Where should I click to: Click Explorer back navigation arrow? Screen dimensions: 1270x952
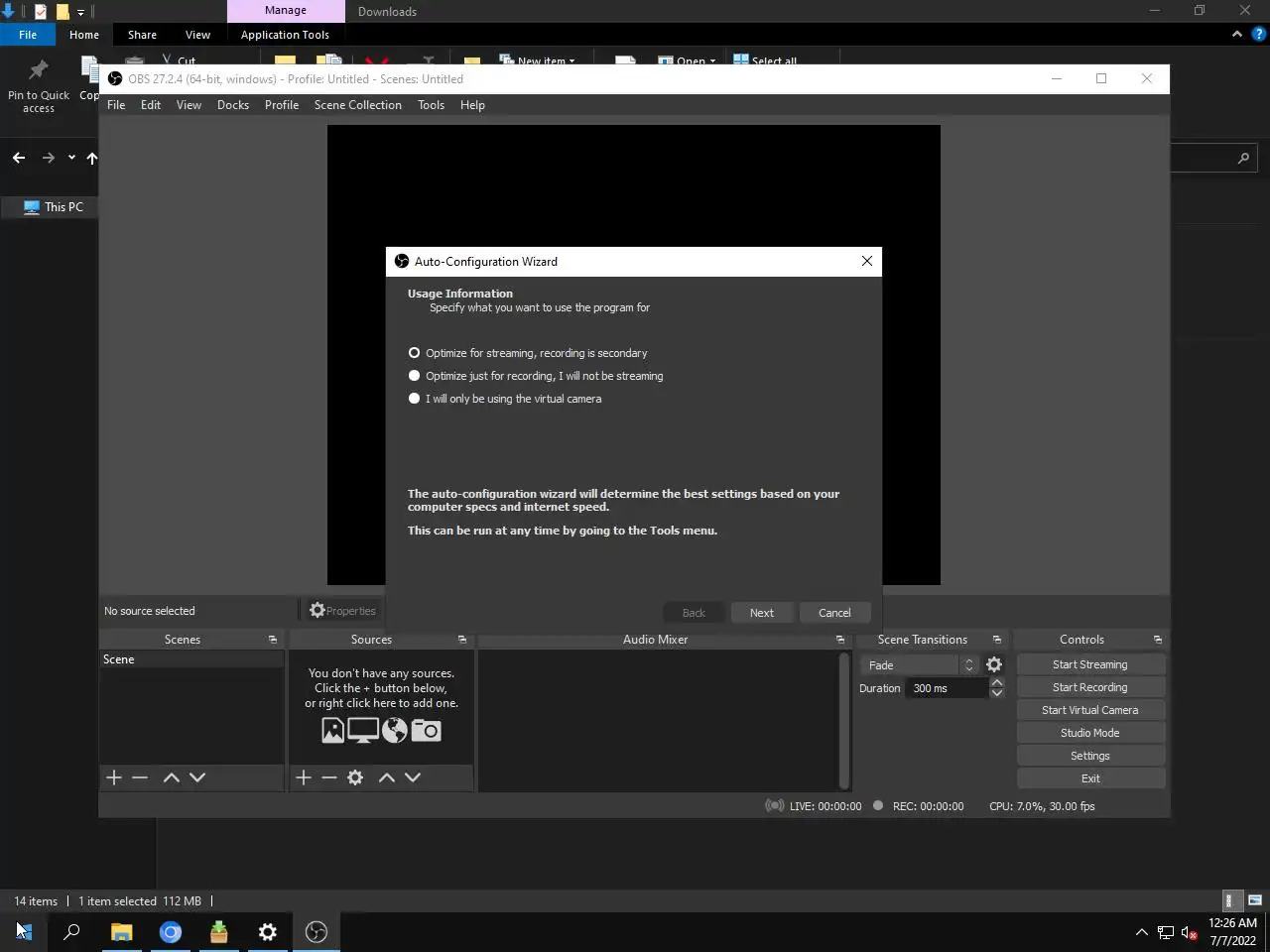[19, 158]
